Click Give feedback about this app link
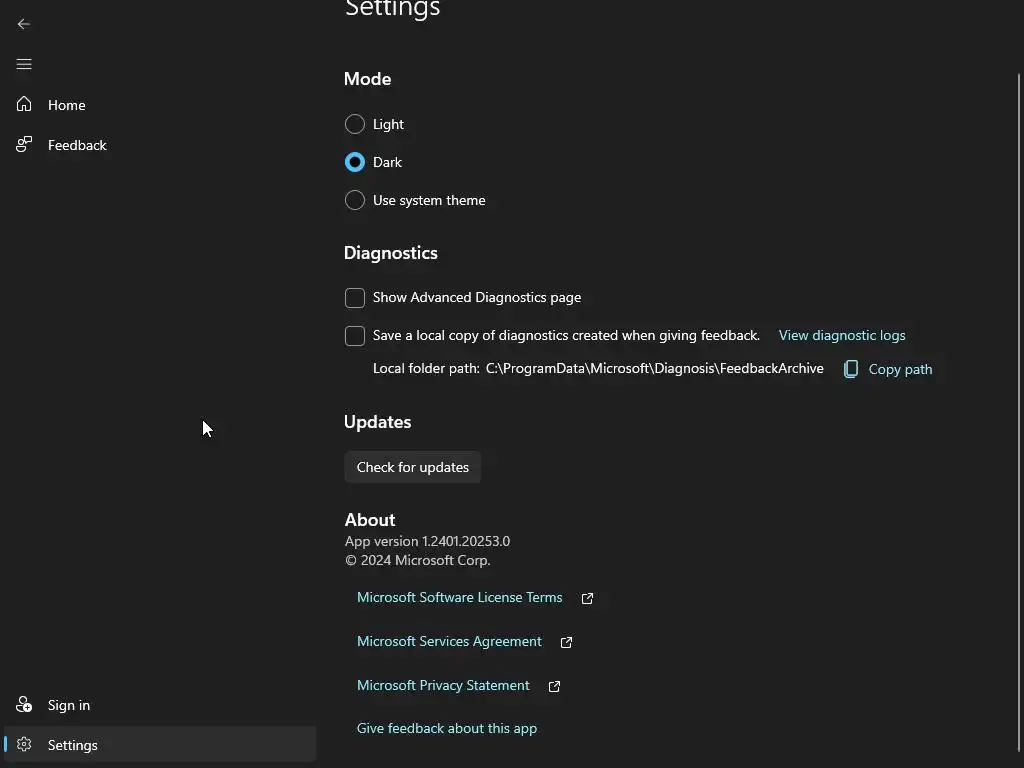The width and height of the screenshot is (1024, 768). coord(447,728)
